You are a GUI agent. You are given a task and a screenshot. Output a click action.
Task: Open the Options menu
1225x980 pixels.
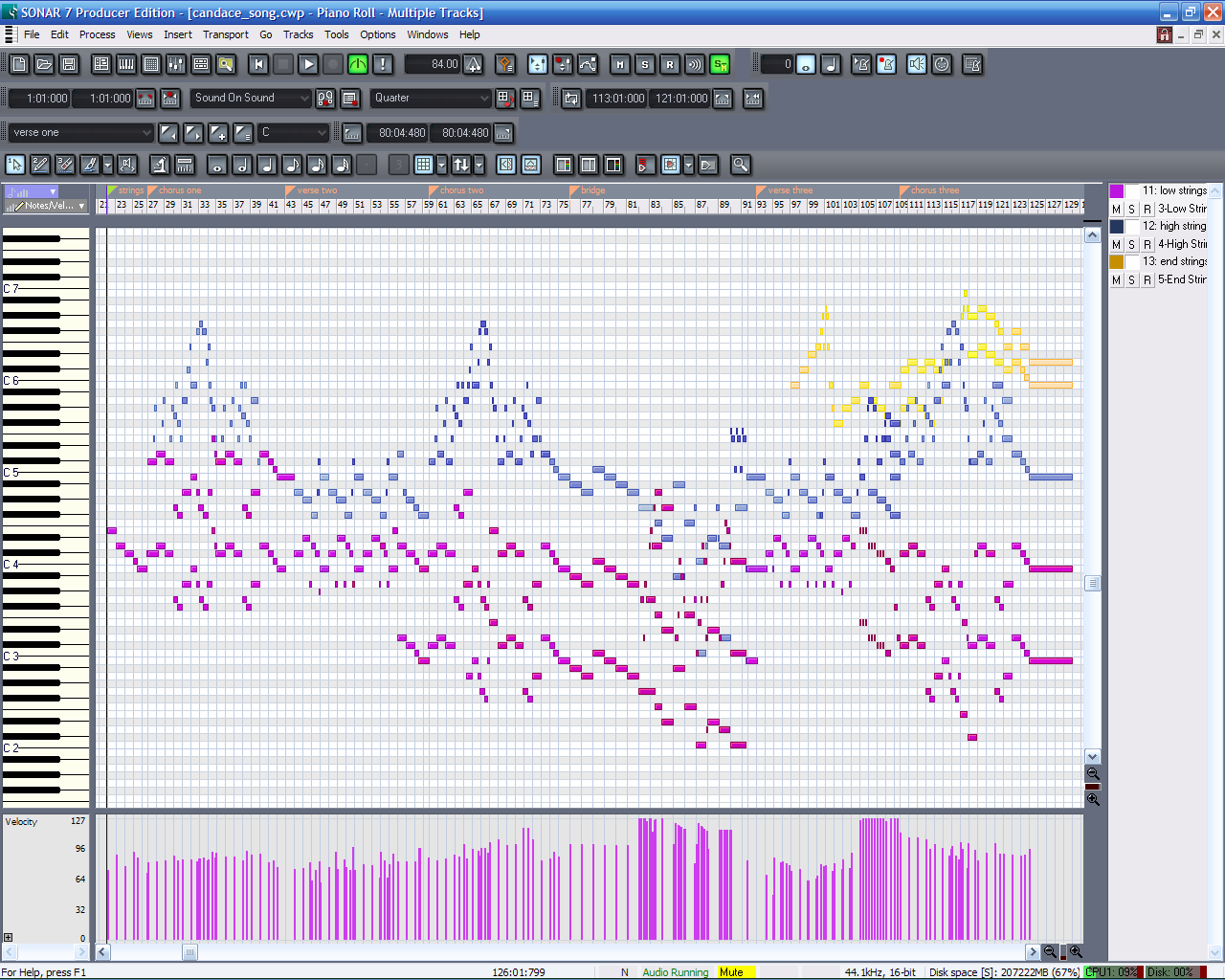coord(378,34)
